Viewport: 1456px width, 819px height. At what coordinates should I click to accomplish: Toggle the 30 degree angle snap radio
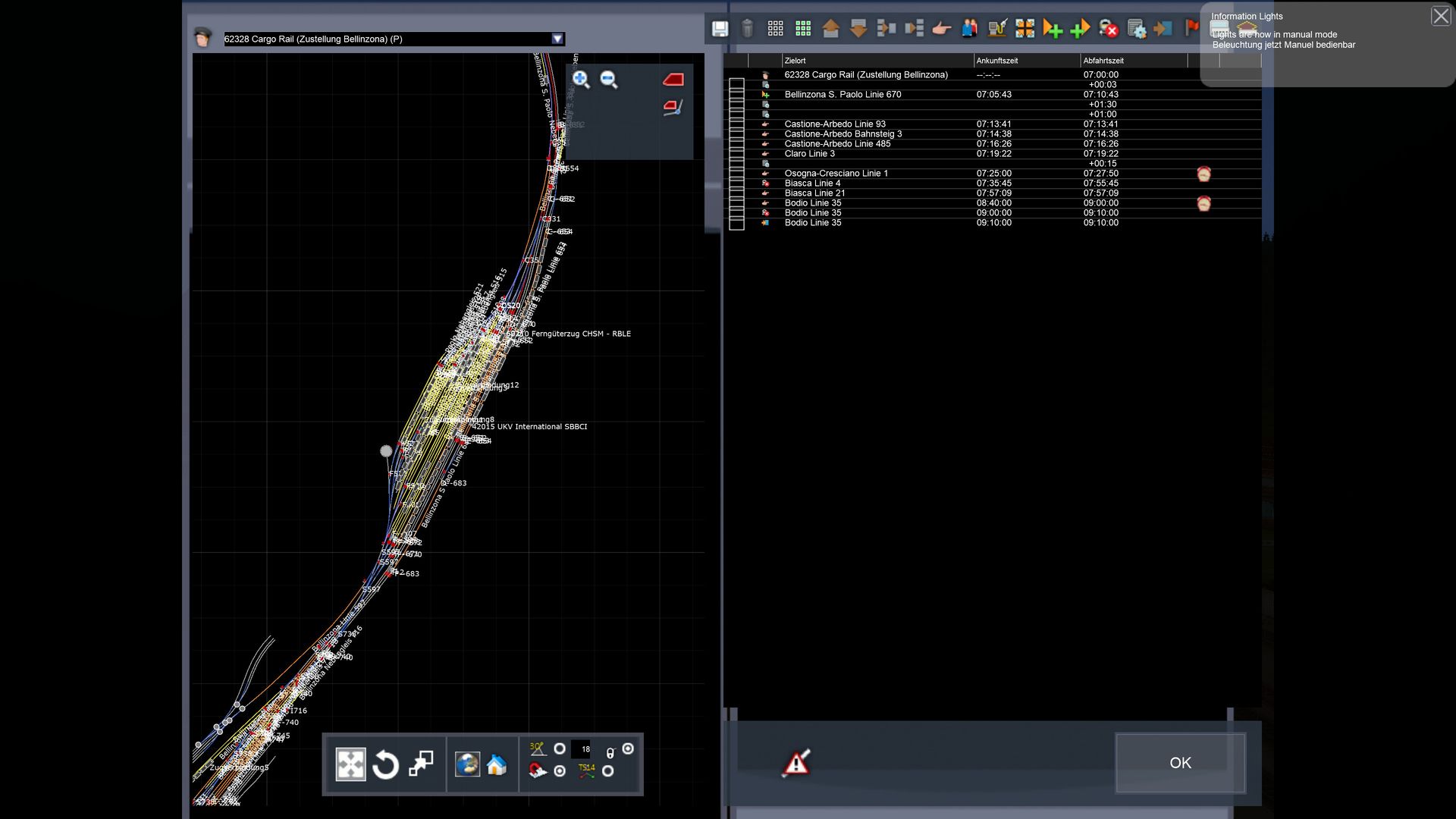point(560,748)
